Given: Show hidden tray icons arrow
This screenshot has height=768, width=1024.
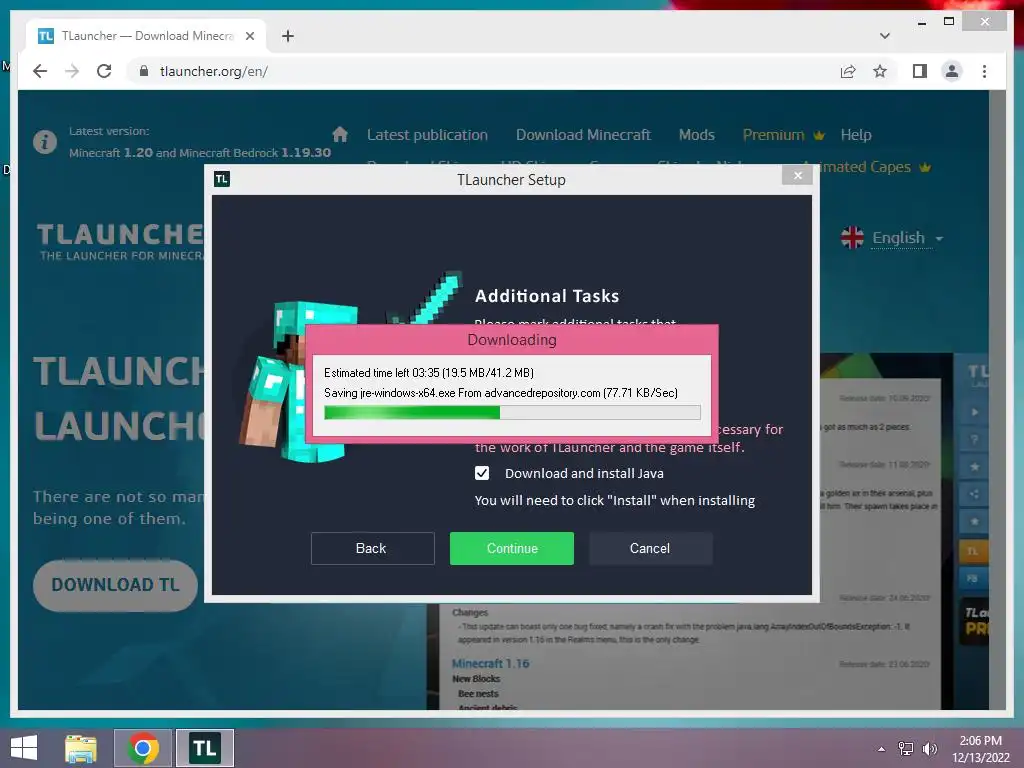Looking at the screenshot, I should coord(882,749).
